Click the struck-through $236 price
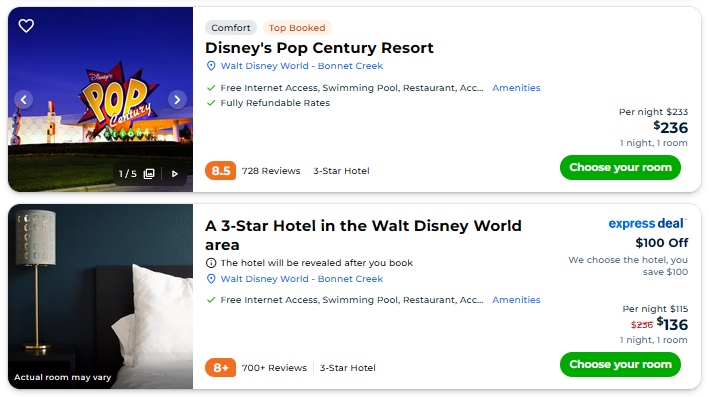This screenshot has height=397, width=709. [642, 325]
